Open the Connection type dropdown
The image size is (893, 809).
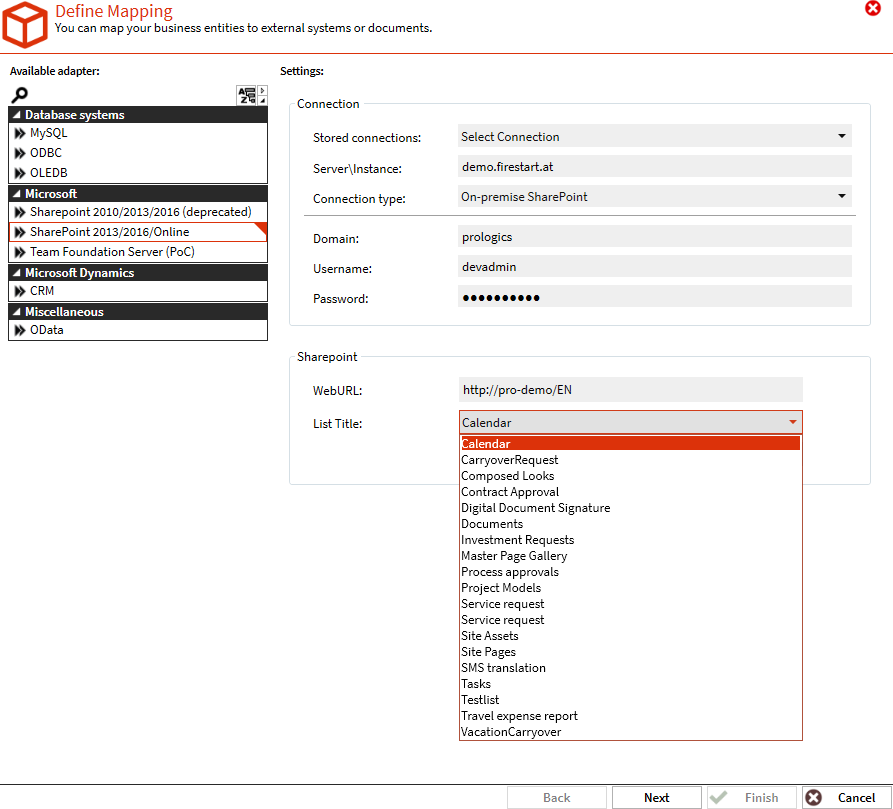(654, 197)
